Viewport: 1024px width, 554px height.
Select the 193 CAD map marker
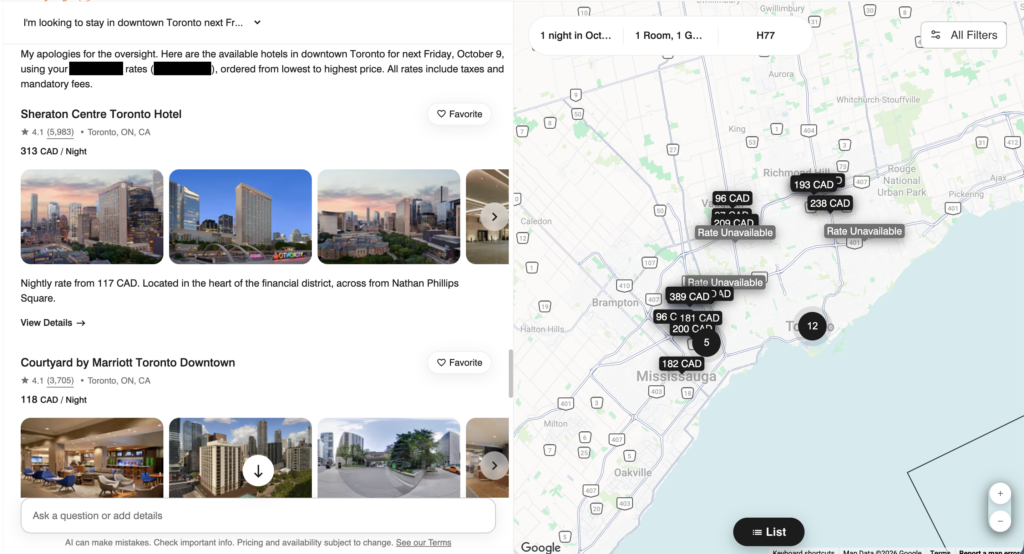tap(813, 185)
